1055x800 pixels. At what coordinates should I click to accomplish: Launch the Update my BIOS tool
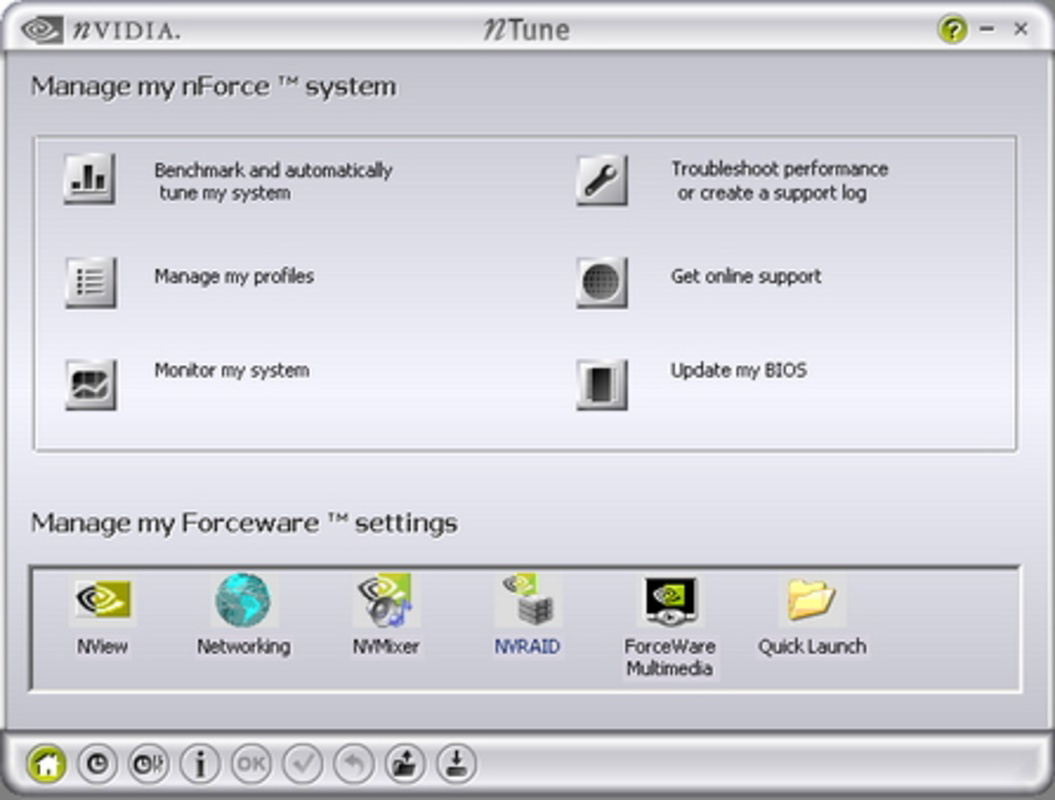(x=600, y=382)
